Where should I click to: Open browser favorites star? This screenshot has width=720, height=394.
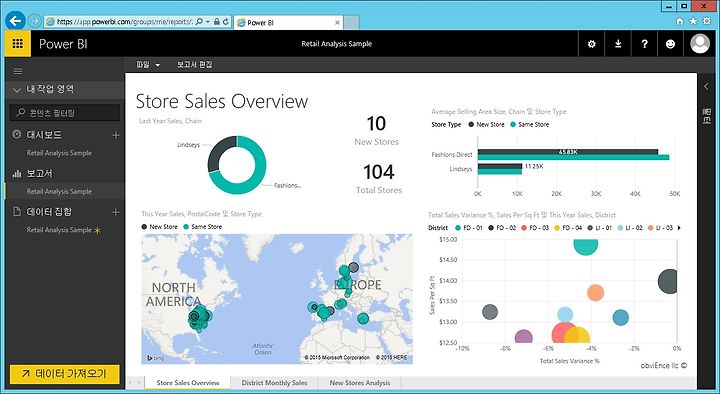pos(693,21)
